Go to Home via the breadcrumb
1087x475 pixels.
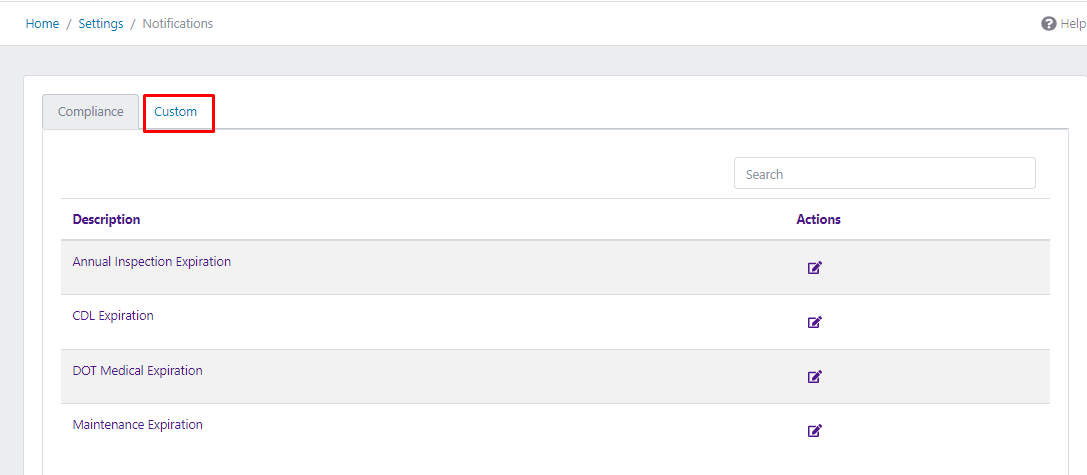click(x=42, y=24)
